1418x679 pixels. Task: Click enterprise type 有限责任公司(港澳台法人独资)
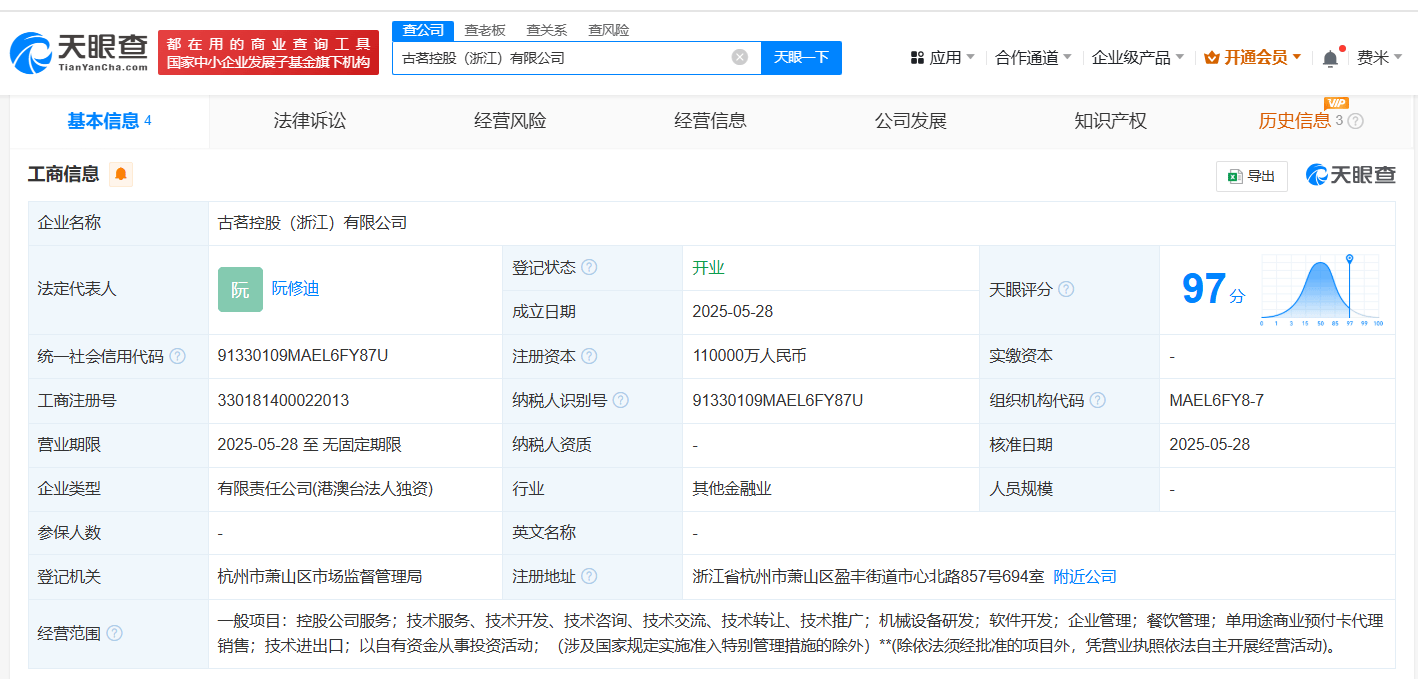point(325,488)
